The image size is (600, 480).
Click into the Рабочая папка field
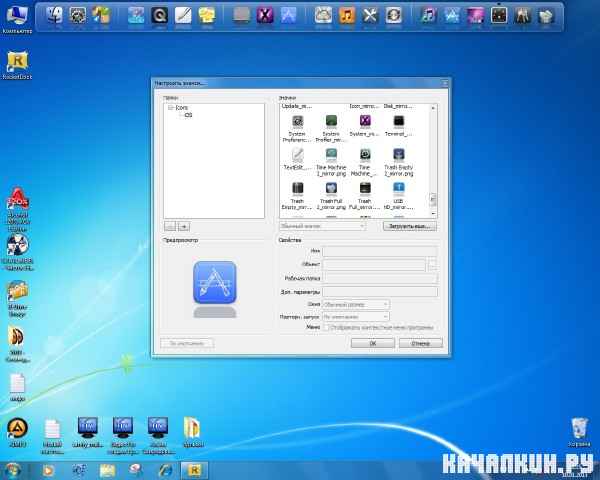[x=380, y=278]
